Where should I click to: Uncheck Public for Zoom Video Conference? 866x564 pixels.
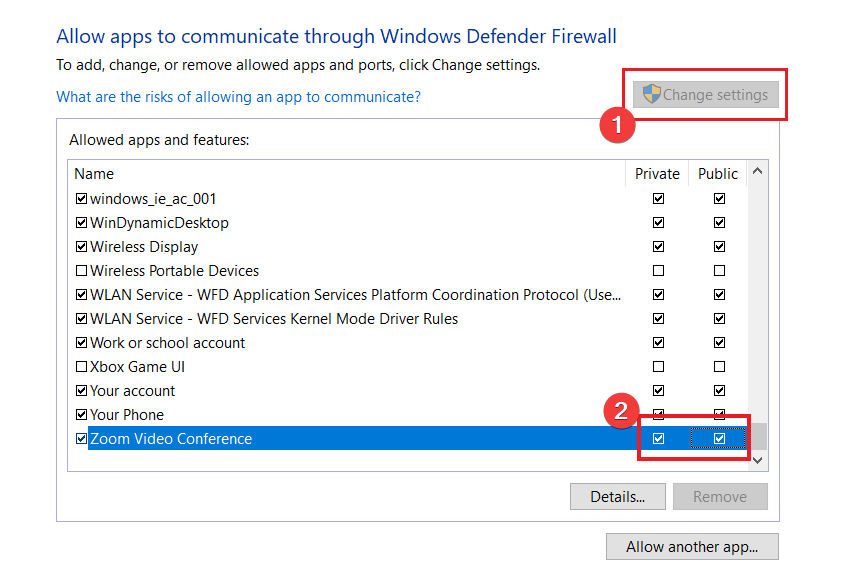pos(719,439)
